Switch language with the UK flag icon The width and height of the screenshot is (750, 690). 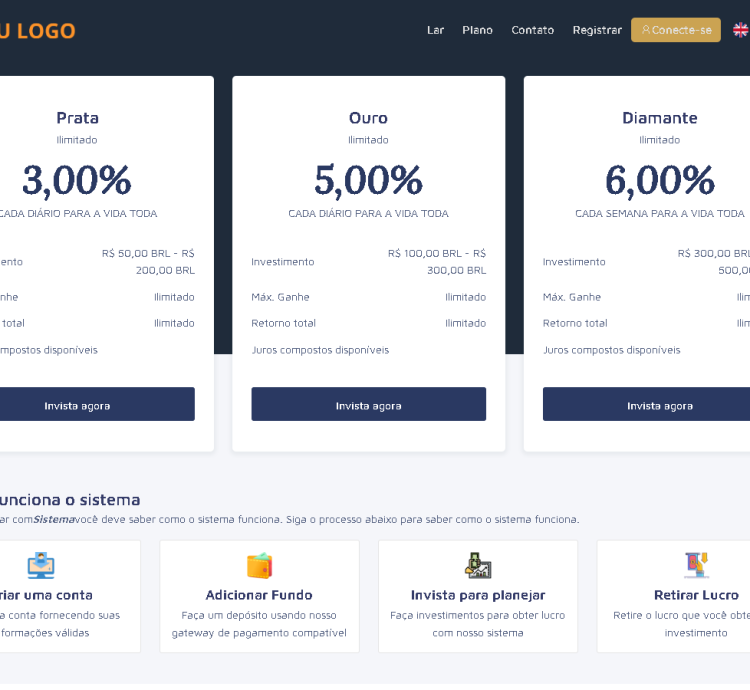741,30
